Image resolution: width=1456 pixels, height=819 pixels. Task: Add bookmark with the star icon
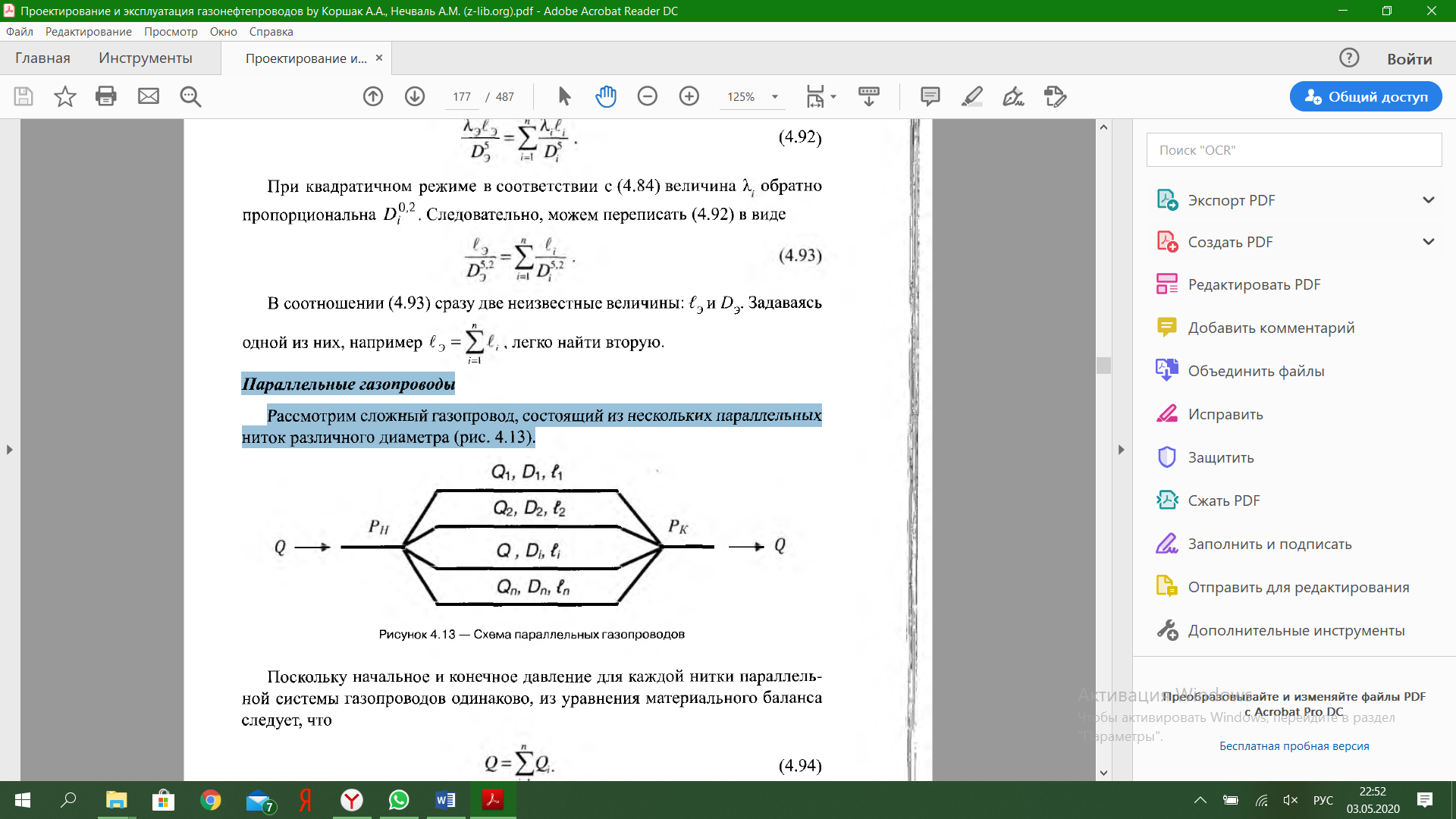(x=65, y=96)
